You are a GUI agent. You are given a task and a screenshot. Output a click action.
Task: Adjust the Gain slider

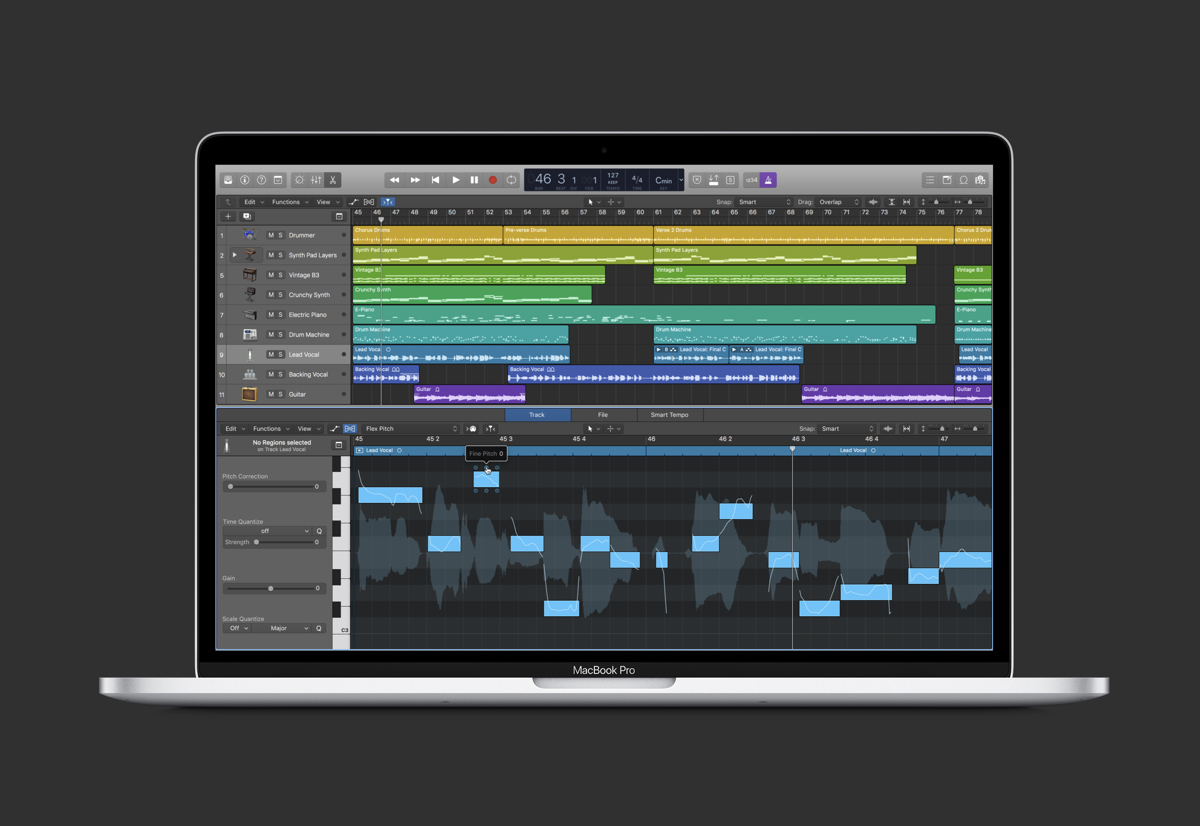pos(270,588)
